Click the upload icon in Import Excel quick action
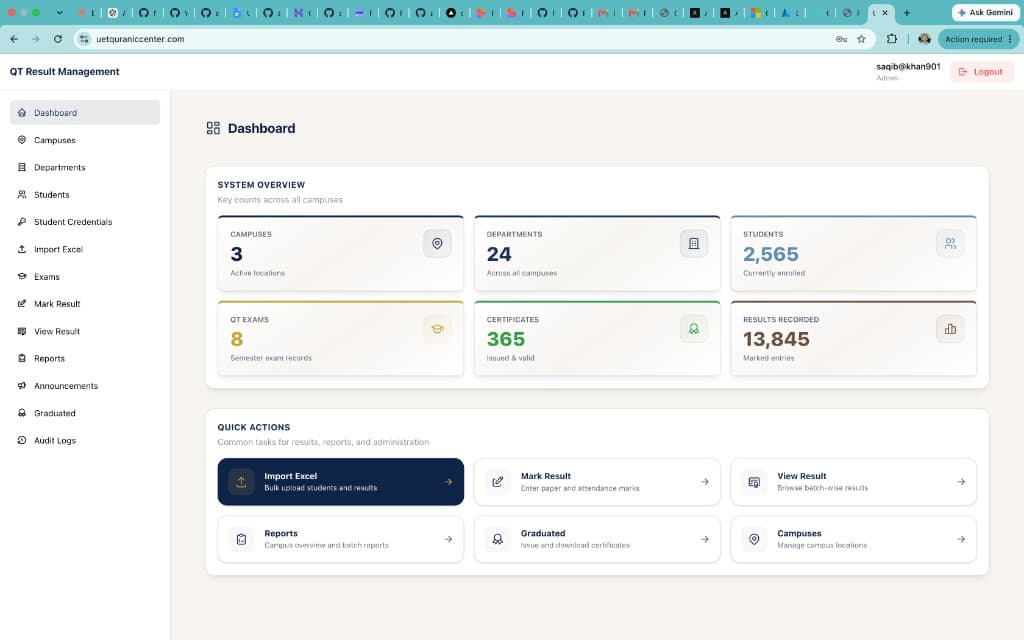 (x=241, y=482)
